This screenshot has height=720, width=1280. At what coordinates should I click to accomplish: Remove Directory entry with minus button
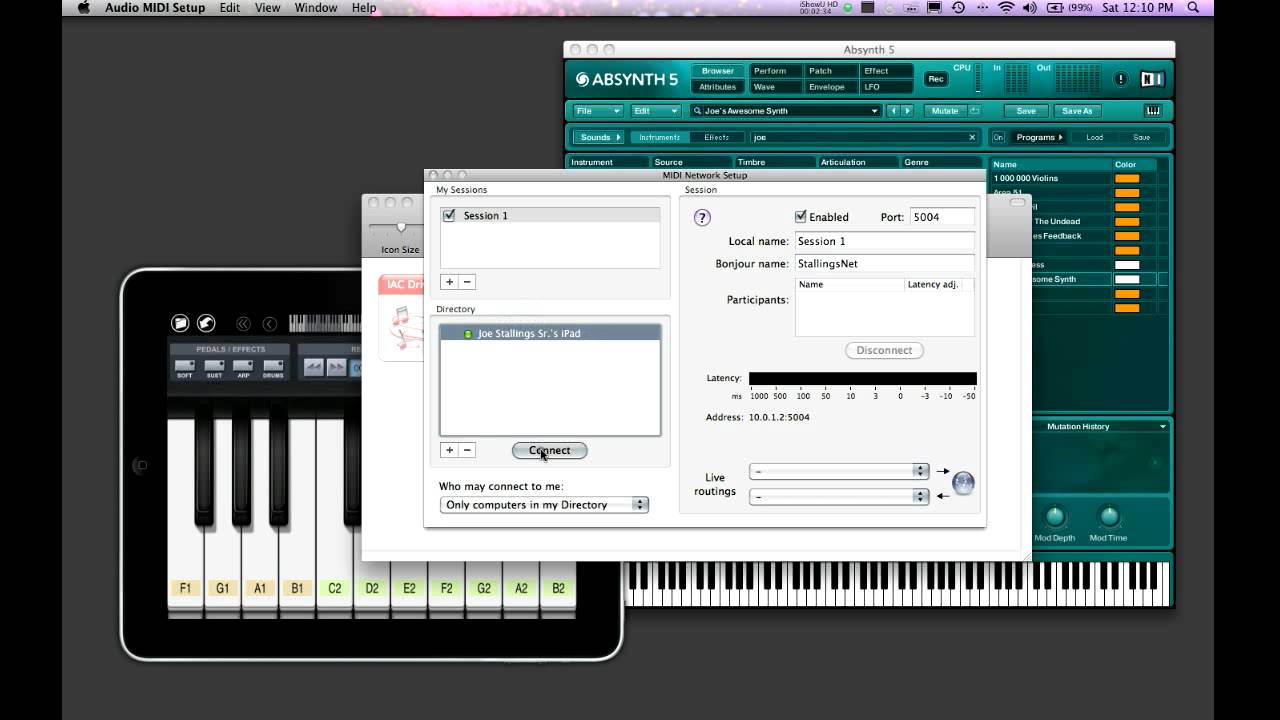click(x=467, y=450)
